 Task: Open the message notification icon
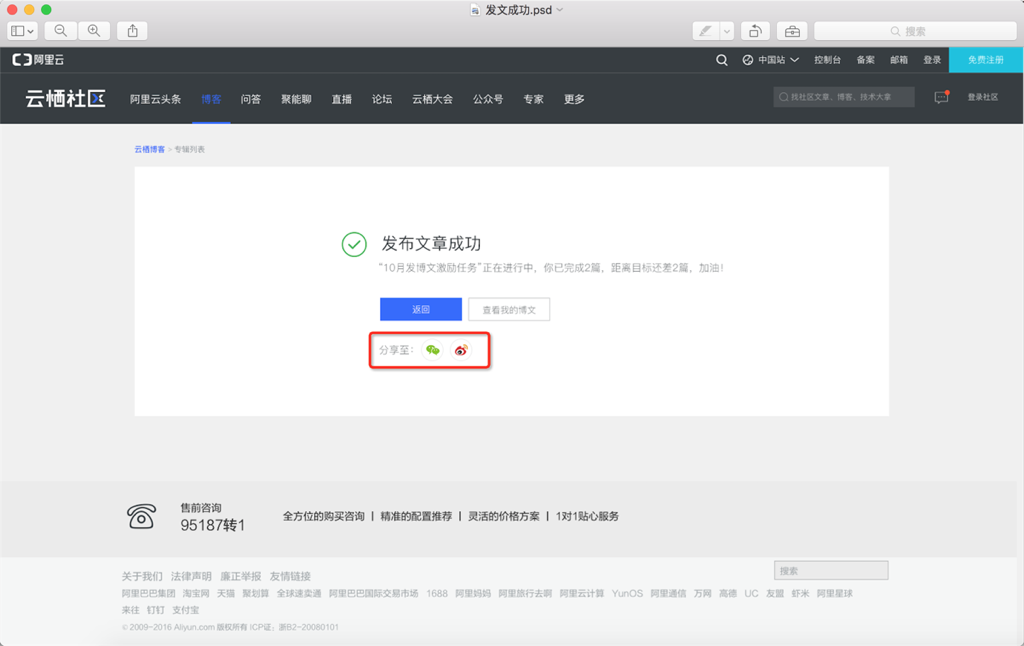(x=941, y=97)
